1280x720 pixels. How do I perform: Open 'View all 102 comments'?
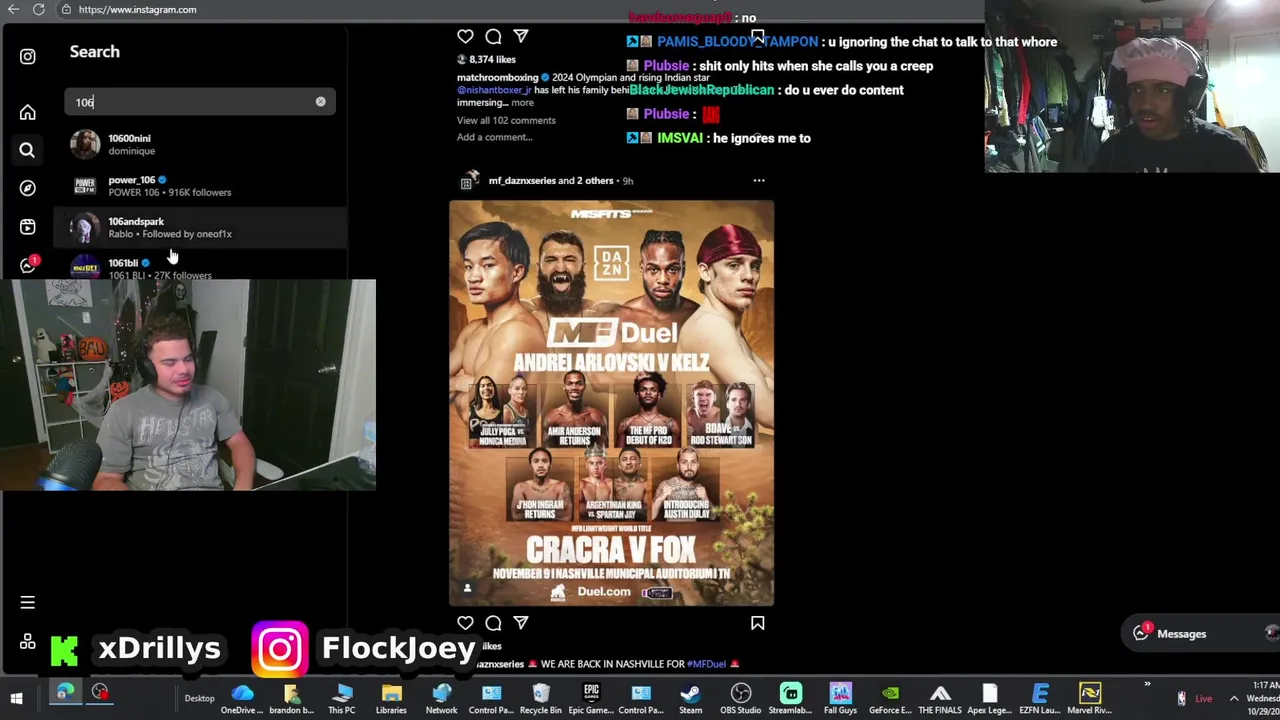point(506,120)
